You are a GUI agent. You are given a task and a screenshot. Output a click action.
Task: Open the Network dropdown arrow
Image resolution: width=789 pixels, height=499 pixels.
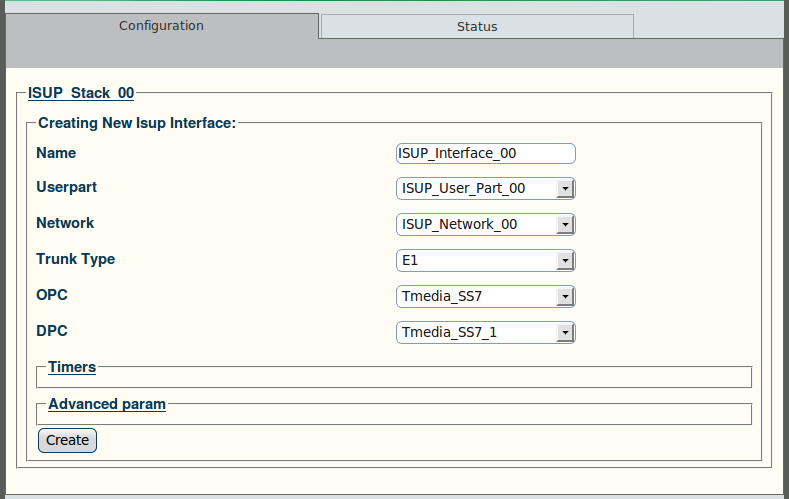coord(565,224)
